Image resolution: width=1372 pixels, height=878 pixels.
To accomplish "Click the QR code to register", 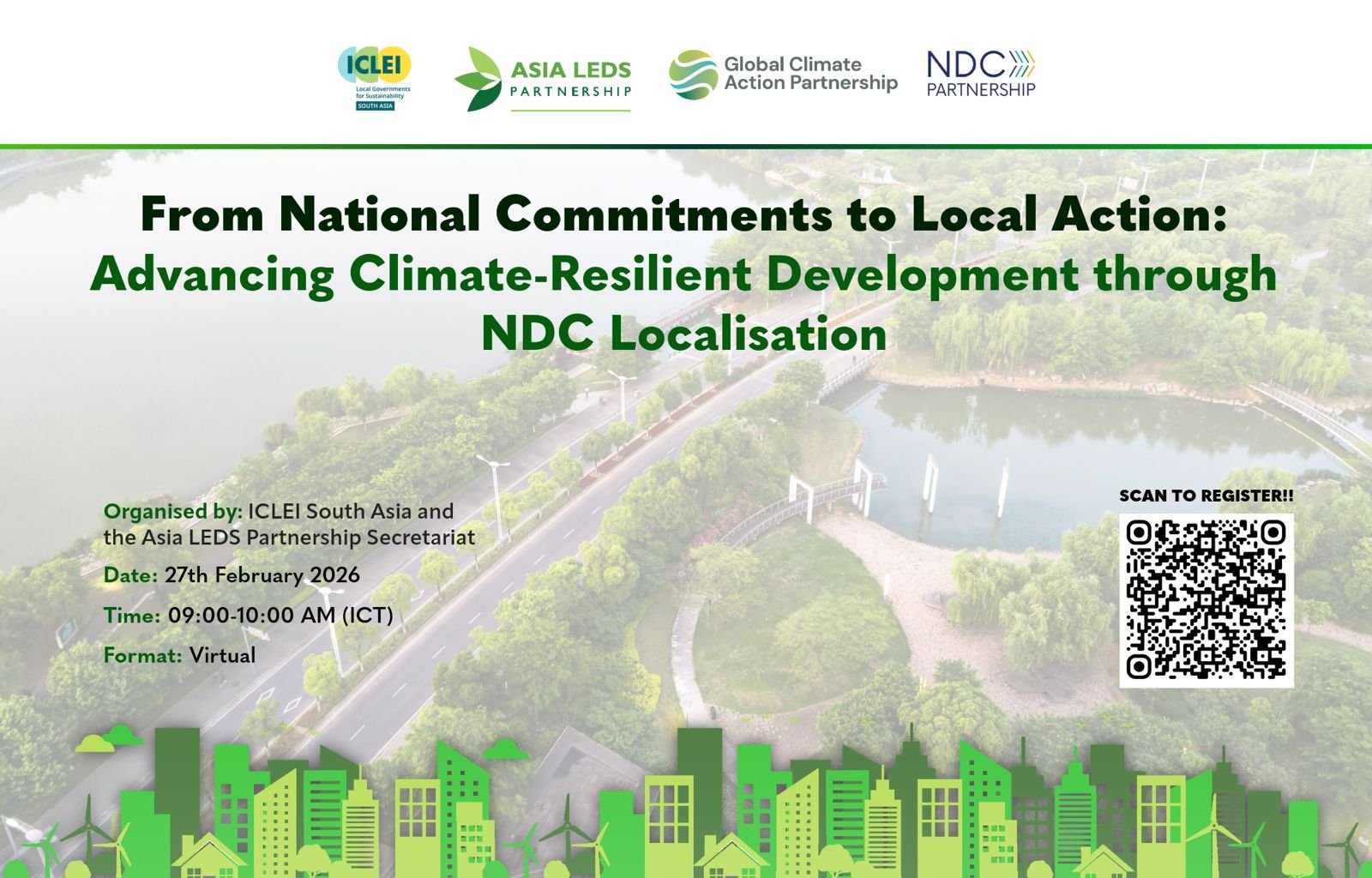I will [1206, 599].
